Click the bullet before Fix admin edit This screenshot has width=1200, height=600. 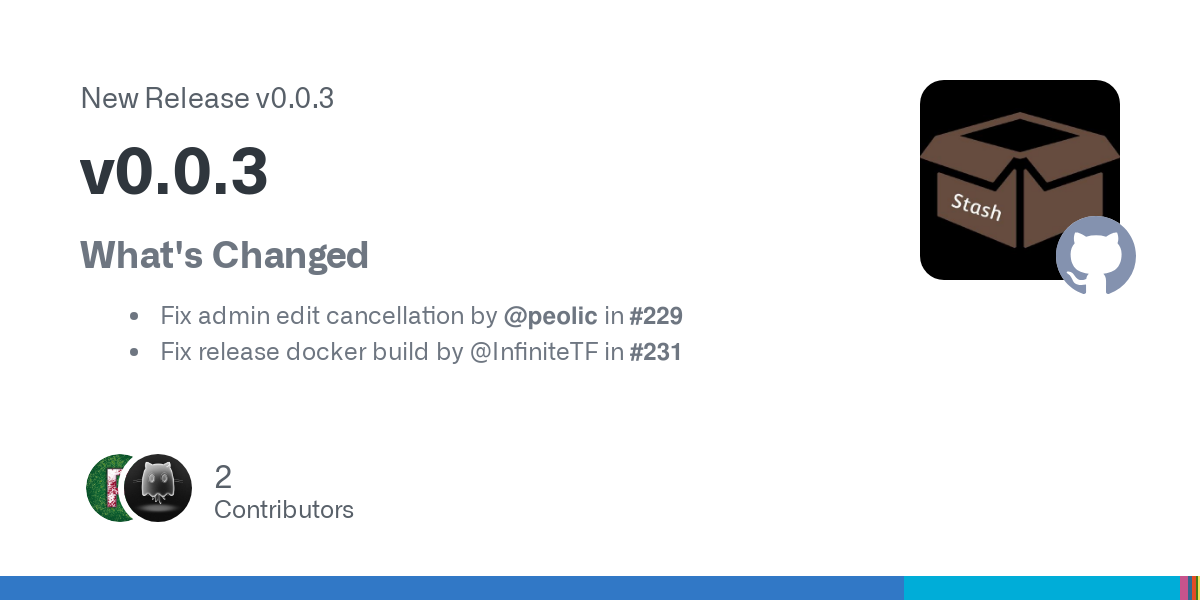tap(134, 317)
